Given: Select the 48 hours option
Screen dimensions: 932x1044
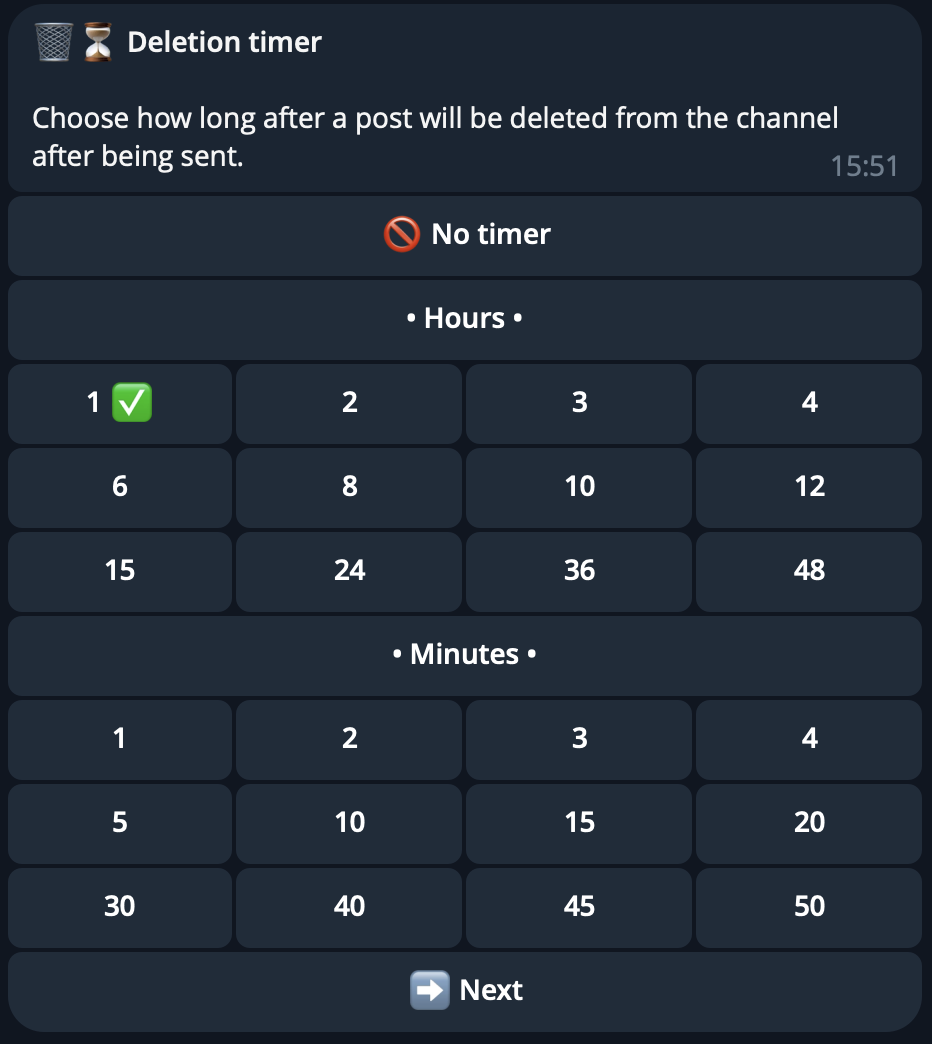Looking at the screenshot, I should click(x=809, y=570).
